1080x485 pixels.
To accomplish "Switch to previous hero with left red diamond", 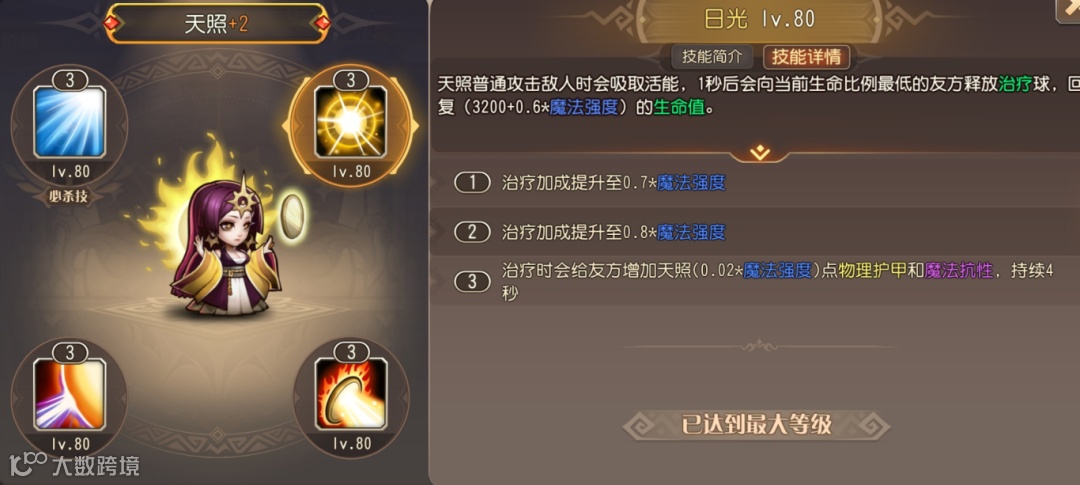I will (x=111, y=23).
